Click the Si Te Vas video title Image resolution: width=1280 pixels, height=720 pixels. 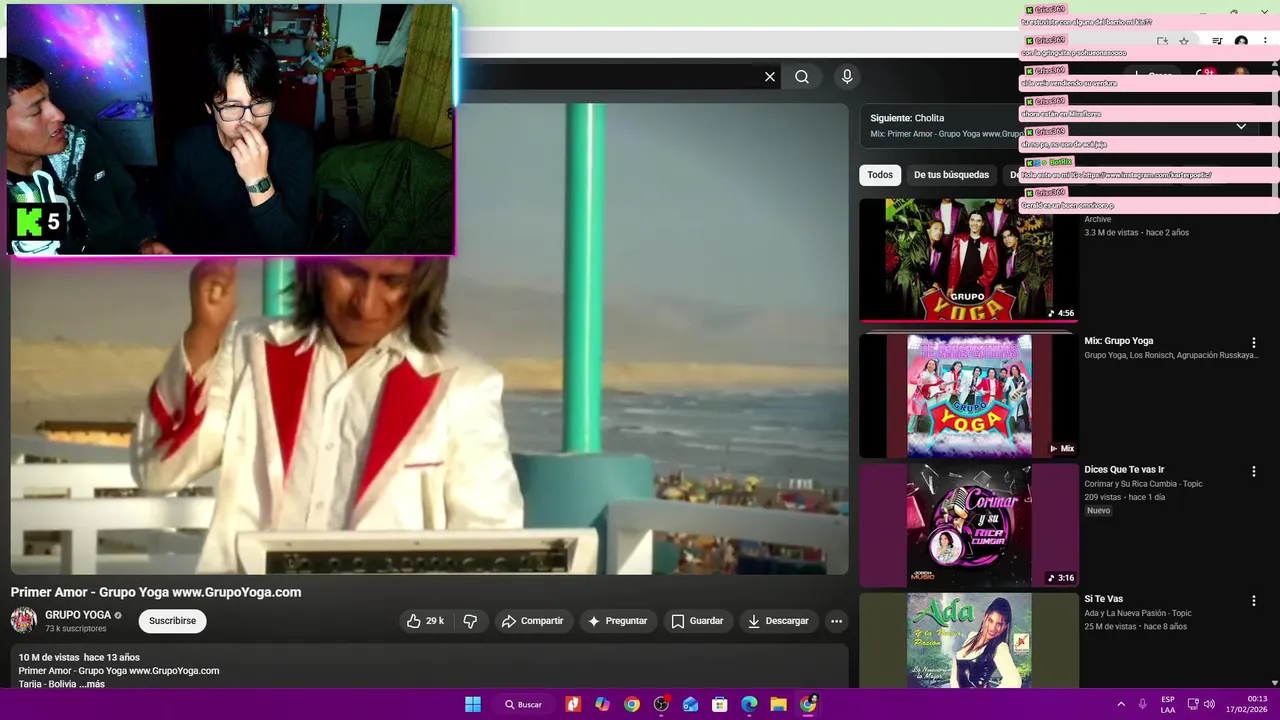click(1103, 599)
